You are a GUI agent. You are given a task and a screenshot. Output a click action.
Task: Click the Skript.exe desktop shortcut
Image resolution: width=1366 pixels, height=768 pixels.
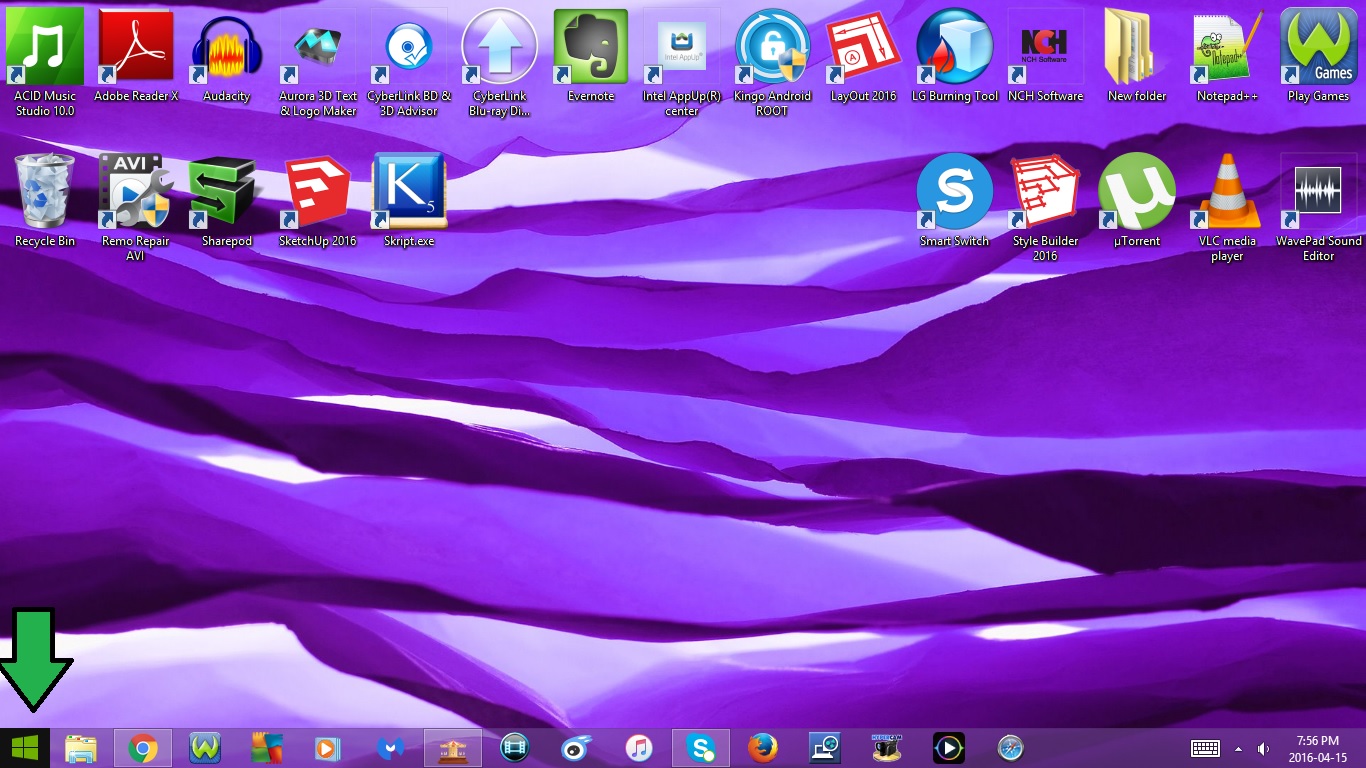pyautogui.click(x=409, y=201)
